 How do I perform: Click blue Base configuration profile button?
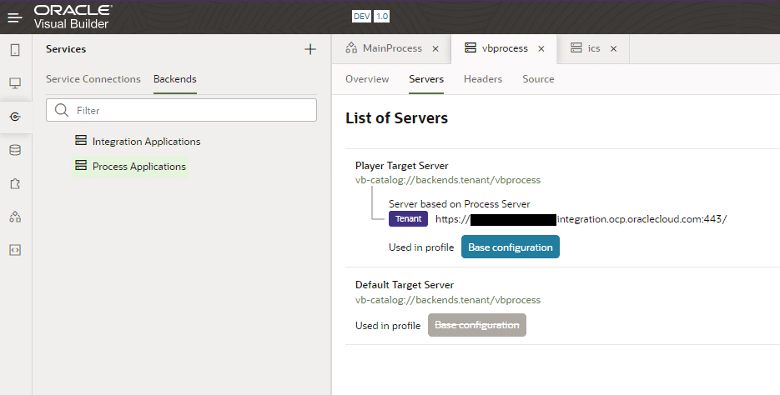pyautogui.click(x=510, y=247)
